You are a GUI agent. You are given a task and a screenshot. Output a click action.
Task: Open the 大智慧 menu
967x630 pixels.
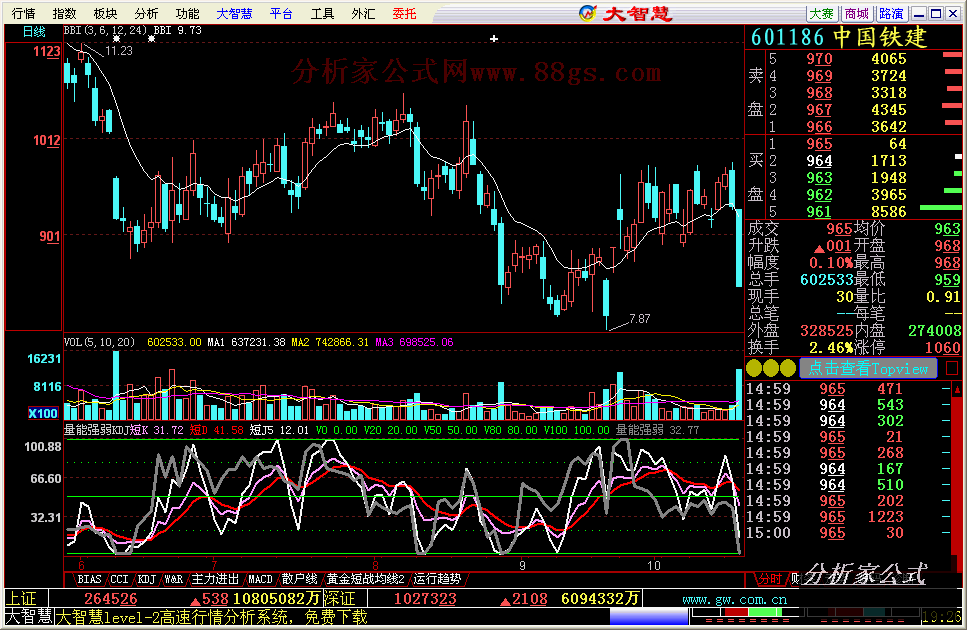coord(234,13)
